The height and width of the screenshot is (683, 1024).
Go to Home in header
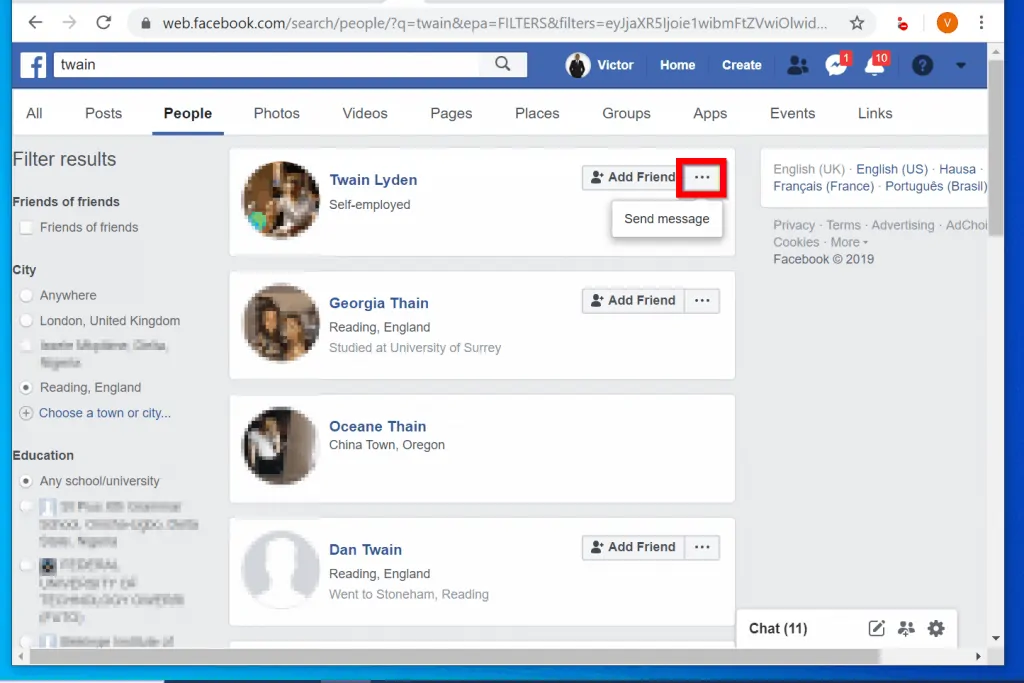(677, 65)
